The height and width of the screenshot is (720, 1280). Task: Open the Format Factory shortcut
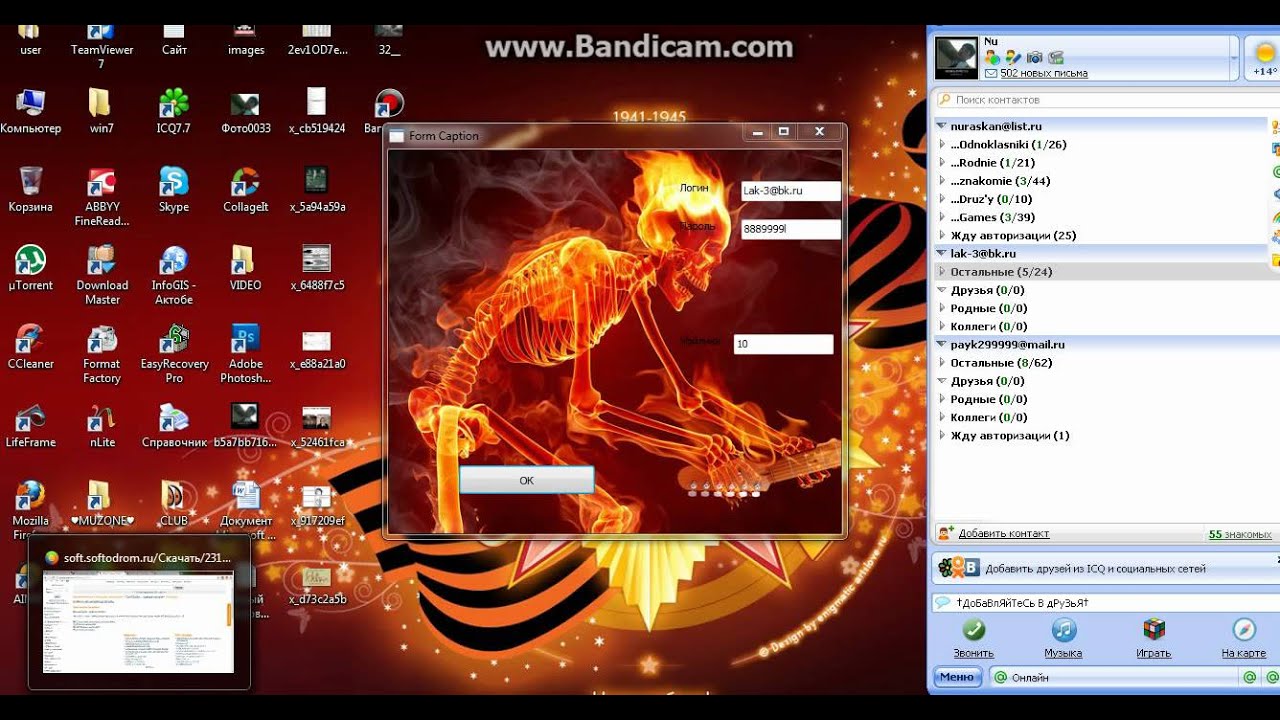102,353
